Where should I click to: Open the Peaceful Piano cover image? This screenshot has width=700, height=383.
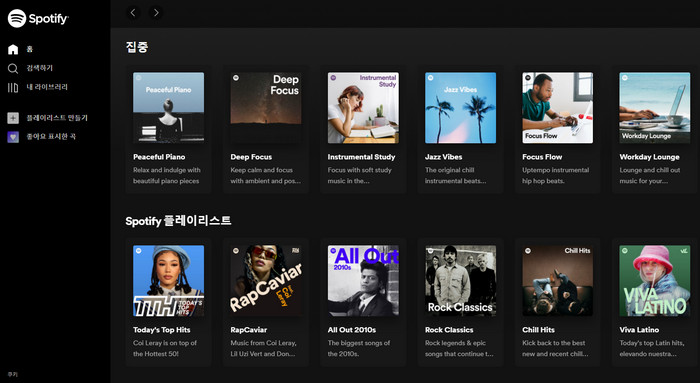(x=168, y=108)
